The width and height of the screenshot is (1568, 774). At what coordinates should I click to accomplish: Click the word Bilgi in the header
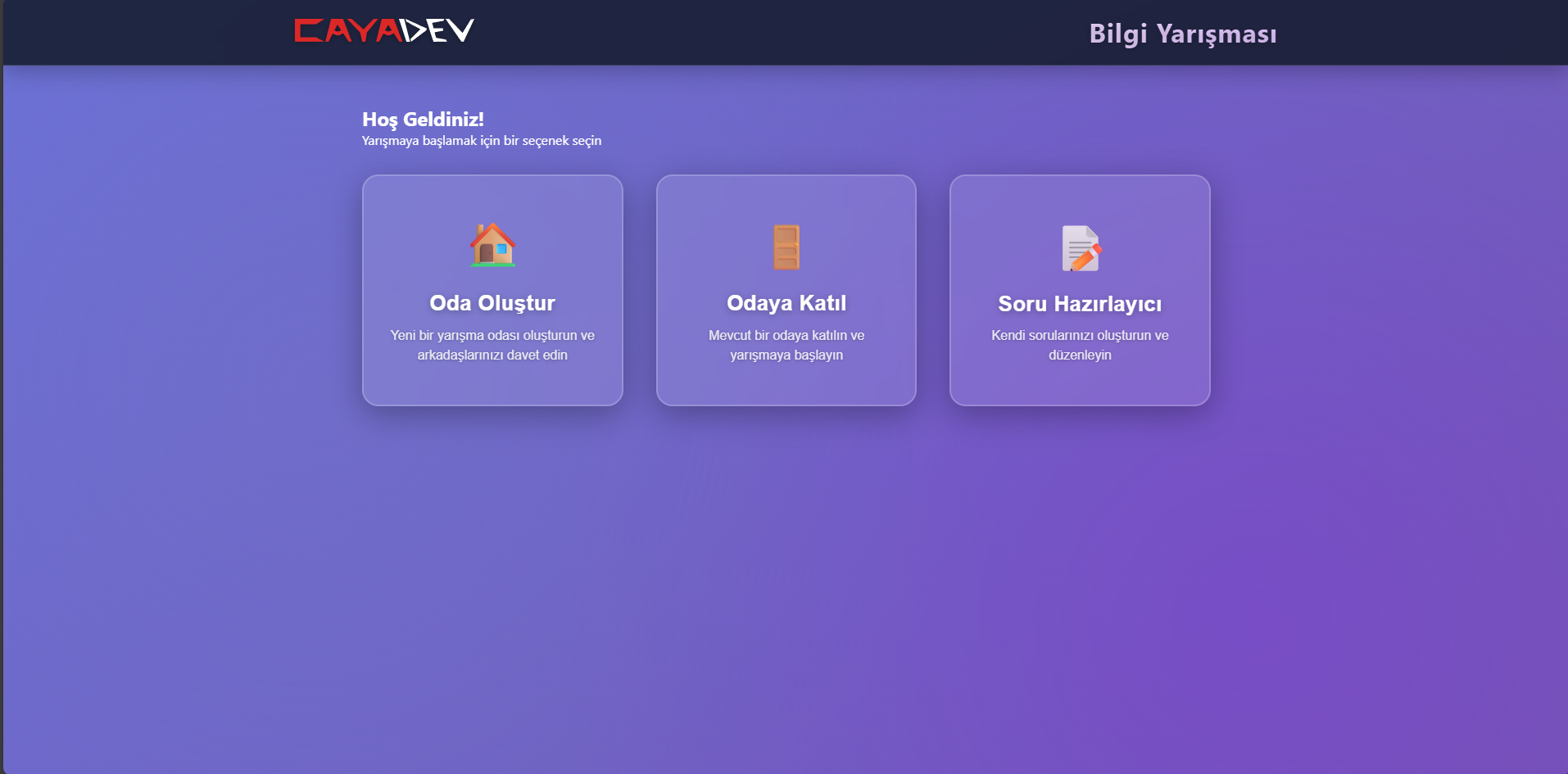click(1117, 34)
